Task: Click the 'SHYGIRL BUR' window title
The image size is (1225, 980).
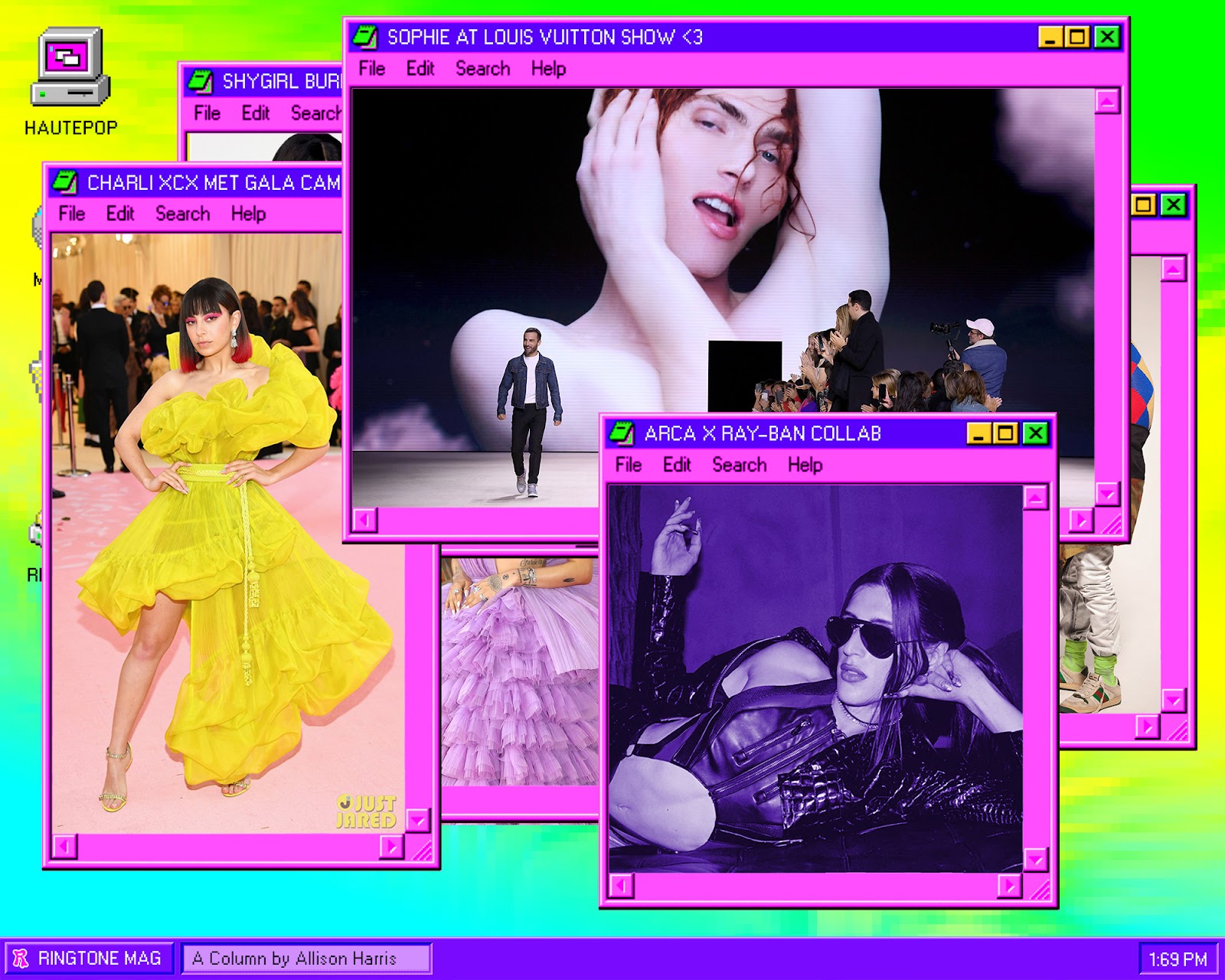Action: (x=282, y=81)
